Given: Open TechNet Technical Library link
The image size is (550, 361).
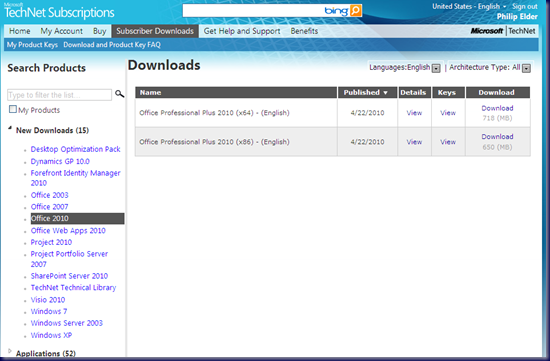Looking at the screenshot, I should coord(73,288).
